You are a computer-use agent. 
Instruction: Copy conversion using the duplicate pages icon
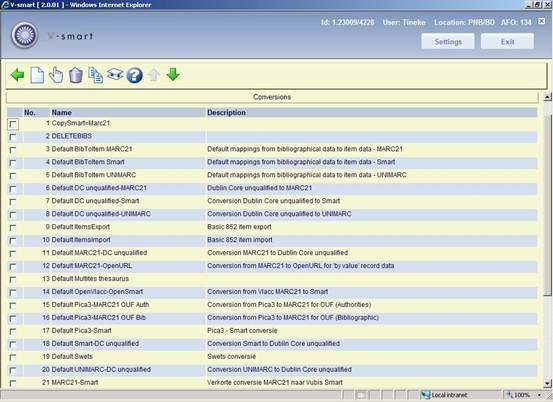coord(95,75)
